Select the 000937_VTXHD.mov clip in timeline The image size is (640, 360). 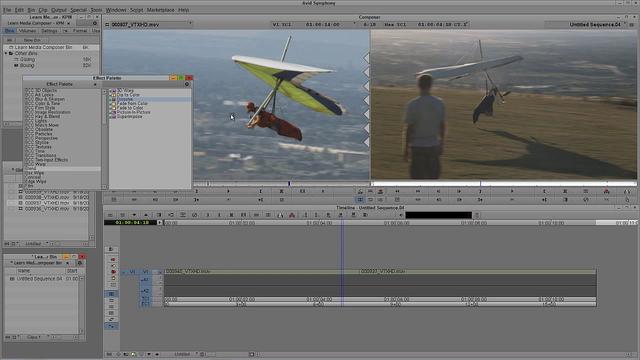478,271
